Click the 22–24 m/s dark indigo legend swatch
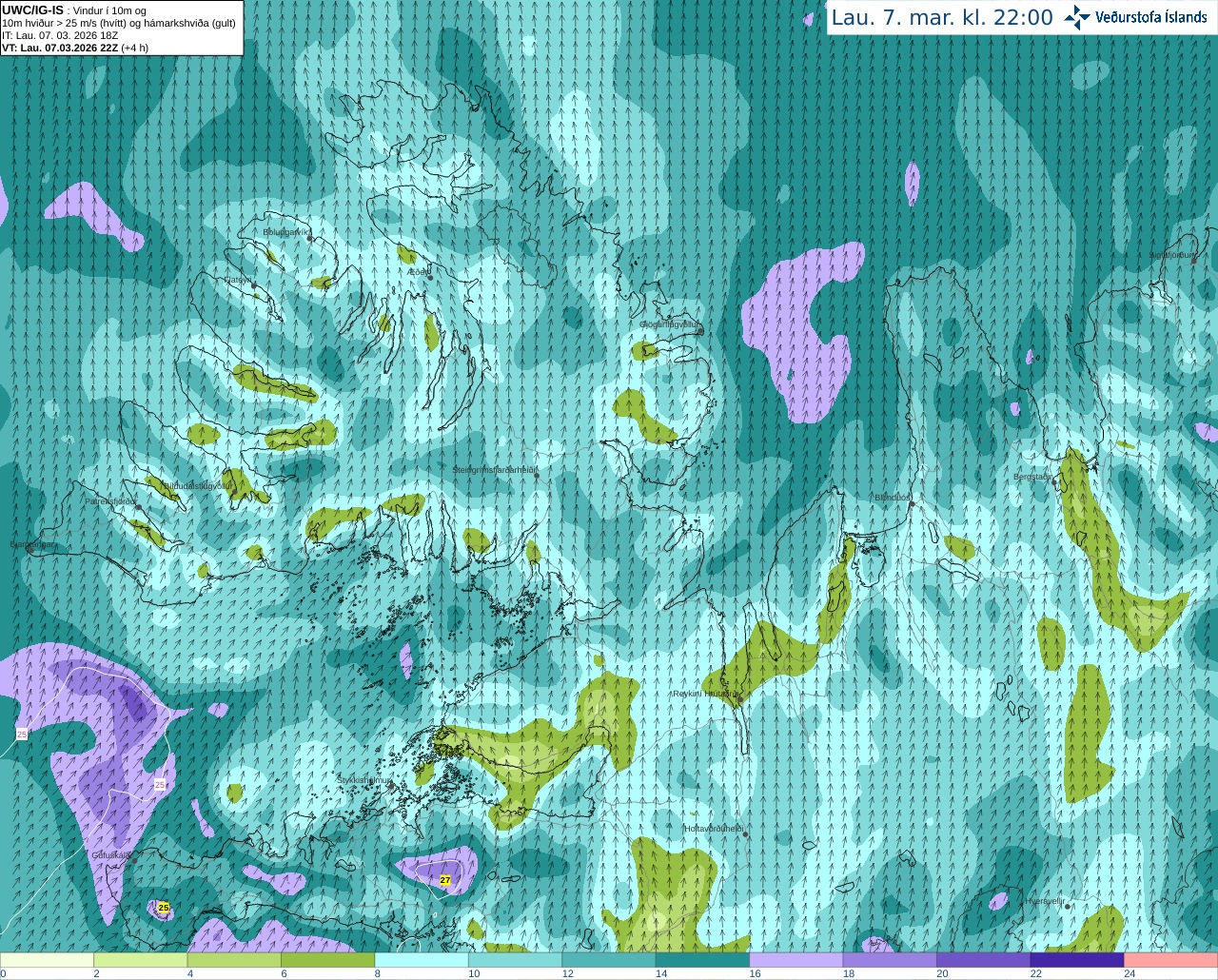The height and width of the screenshot is (980, 1218). click(1077, 960)
